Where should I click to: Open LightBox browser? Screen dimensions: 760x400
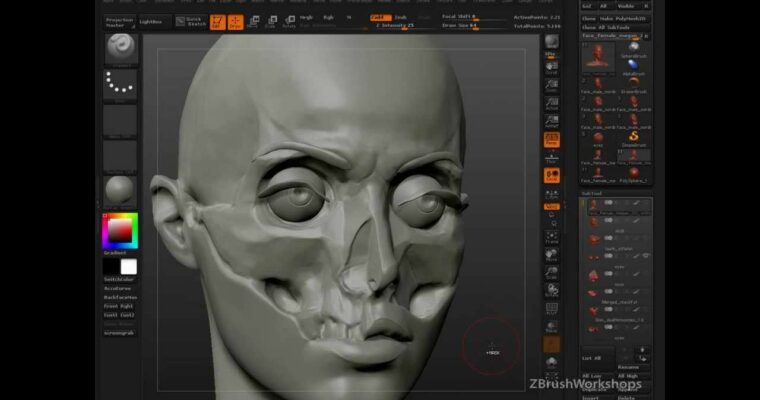[x=153, y=22]
